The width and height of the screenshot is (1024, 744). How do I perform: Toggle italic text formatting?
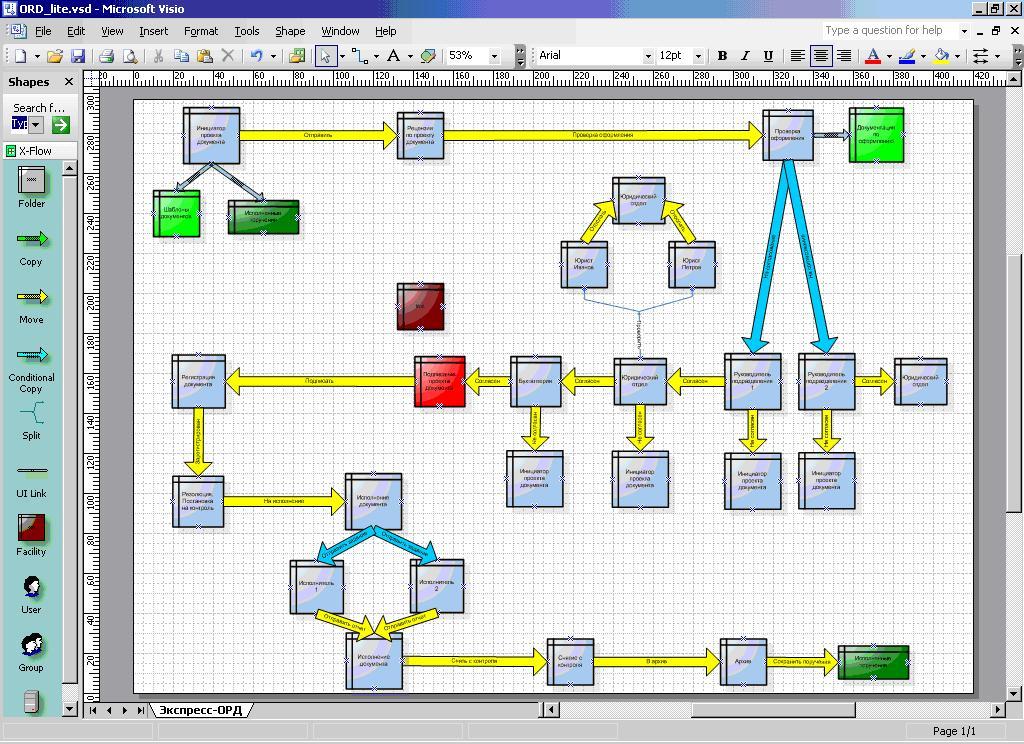[x=743, y=55]
